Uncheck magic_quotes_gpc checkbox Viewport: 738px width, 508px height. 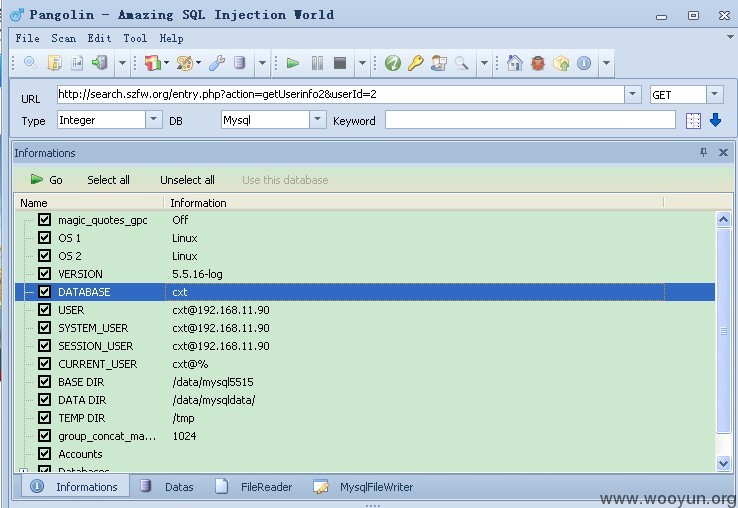(44, 219)
